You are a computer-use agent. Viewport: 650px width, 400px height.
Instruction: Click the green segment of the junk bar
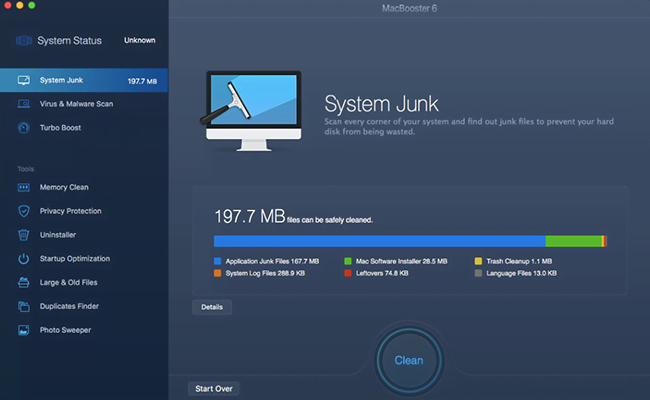(x=574, y=241)
